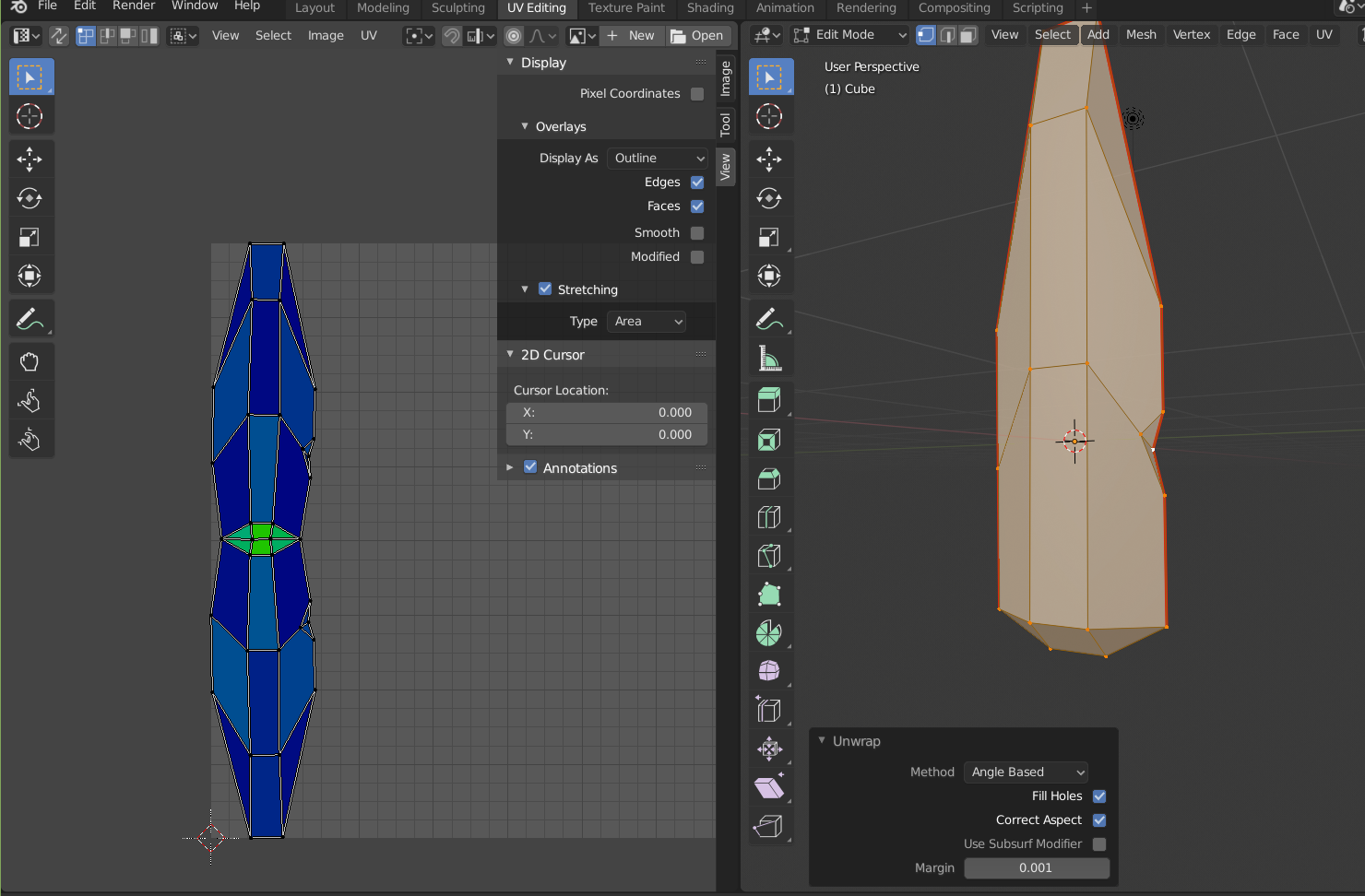This screenshot has width=1365, height=896.
Task: Open the Display As Outline dropdown
Action: [x=658, y=159]
